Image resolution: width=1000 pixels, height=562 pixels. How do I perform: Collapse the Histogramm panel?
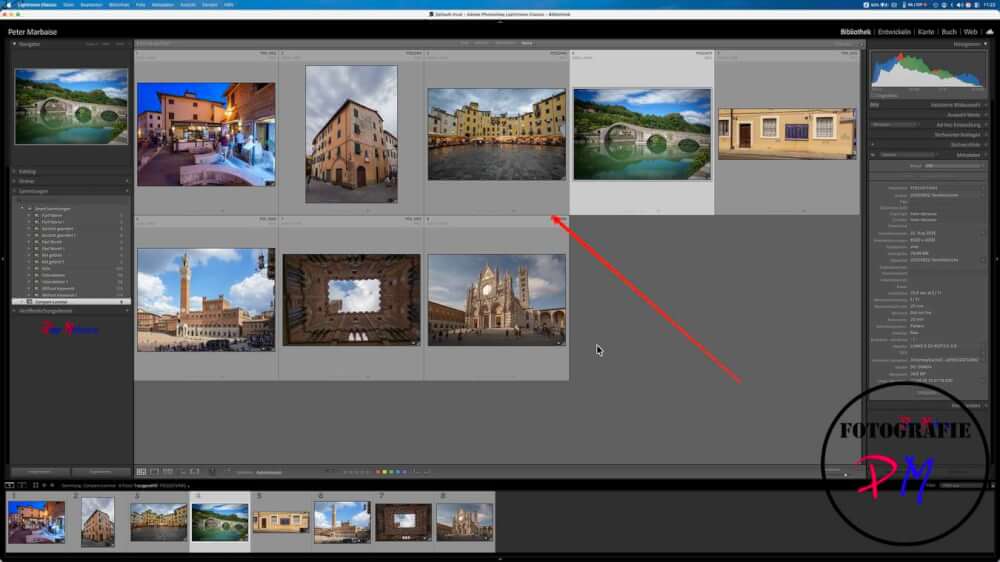click(985, 44)
